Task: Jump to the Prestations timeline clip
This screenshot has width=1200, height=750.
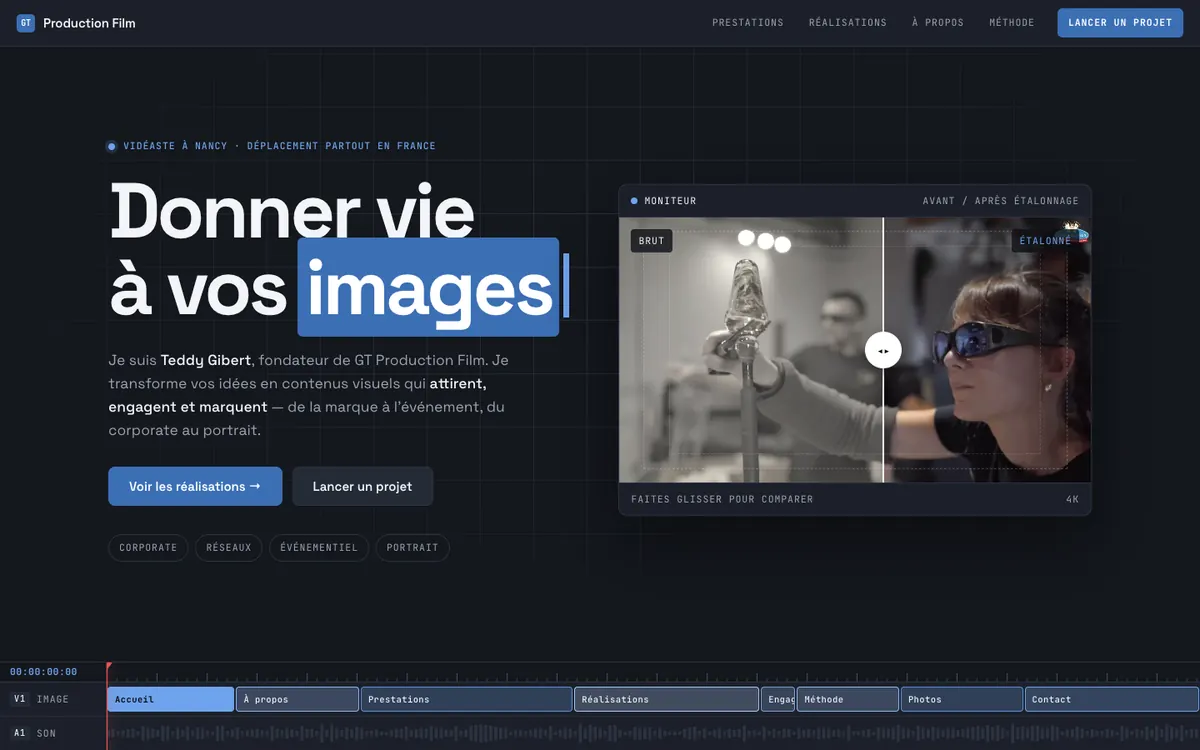Action: tap(466, 699)
